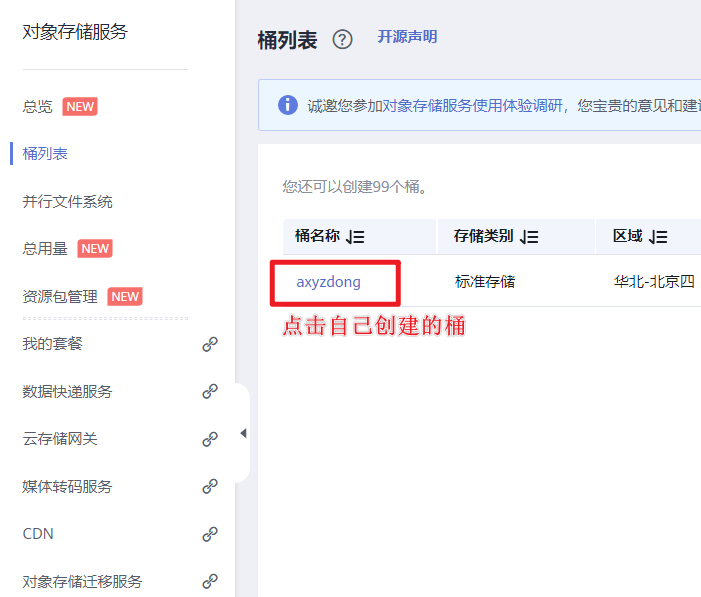Open 云存储网关 sidebar entry

tap(60, 439)
